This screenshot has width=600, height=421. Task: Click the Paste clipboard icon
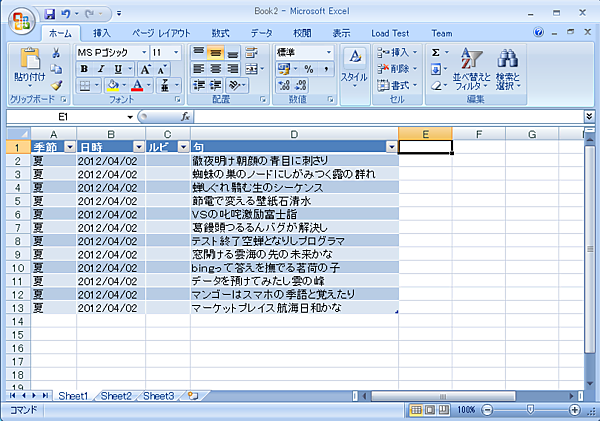[x=29, y=64]
